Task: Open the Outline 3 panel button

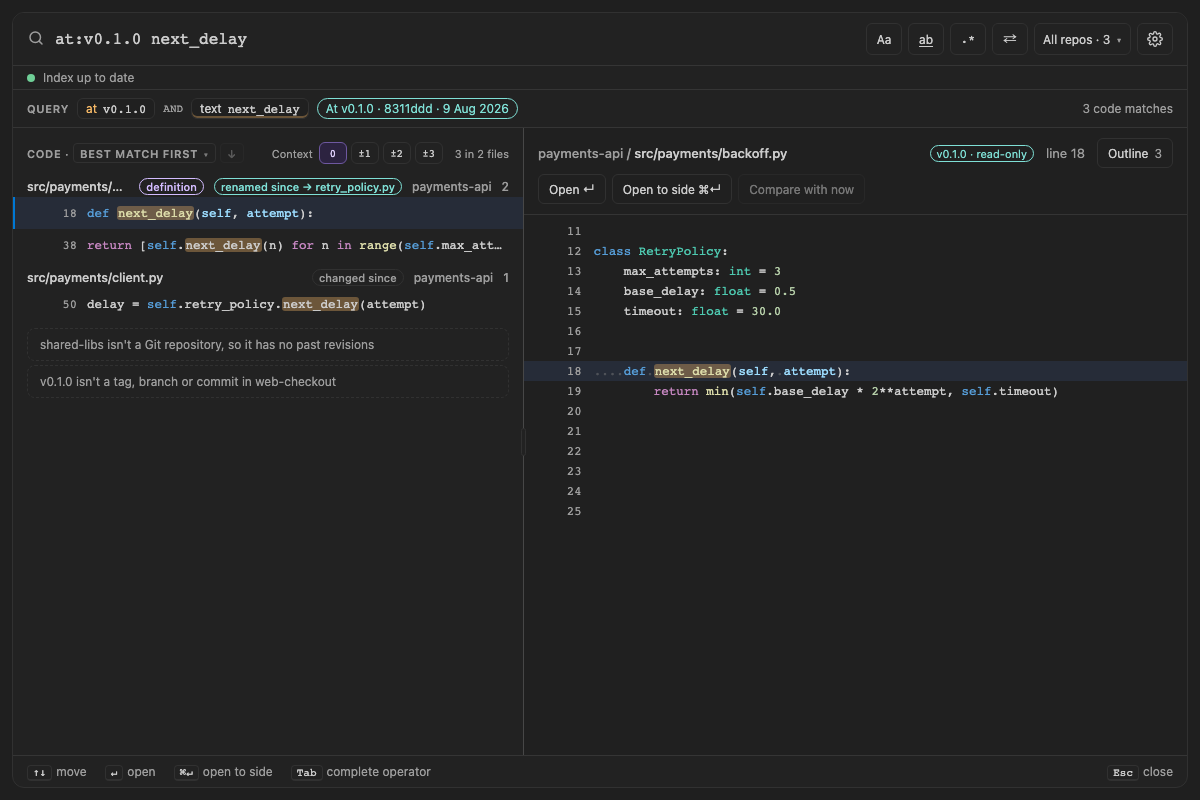Action: (x=1135, y=154)
